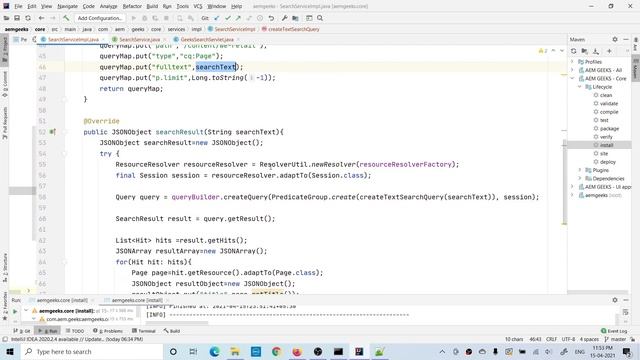Click the 'aemgeeks' breadcrumb

[16, 29]
